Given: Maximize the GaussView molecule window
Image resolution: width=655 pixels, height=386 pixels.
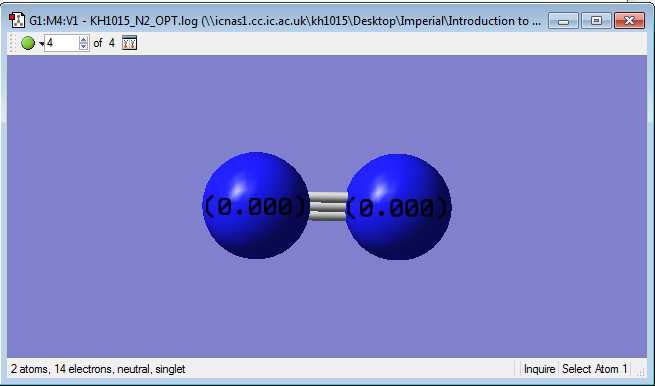Looking at the screenshot, I should (x=597, y=20).
